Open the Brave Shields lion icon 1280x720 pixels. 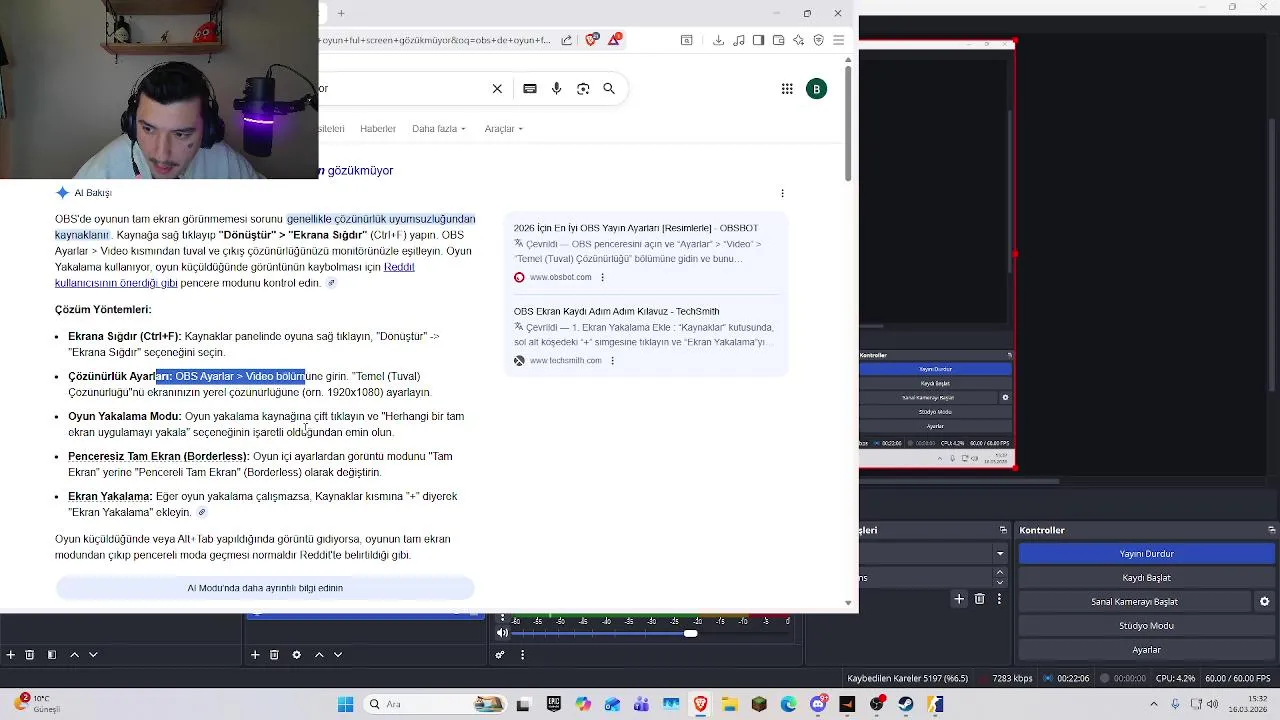pos(591,40)
